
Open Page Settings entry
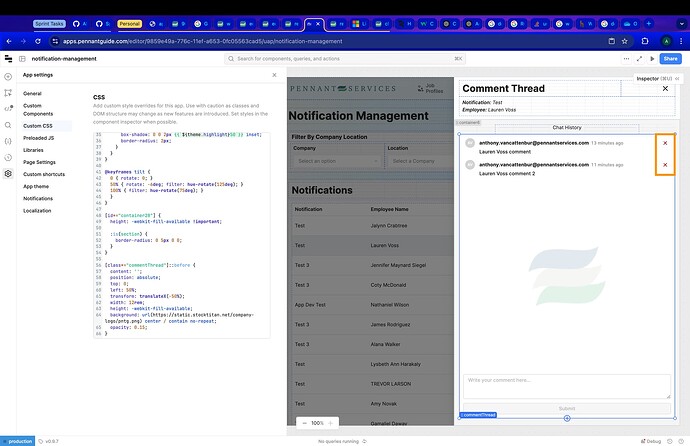39,162
